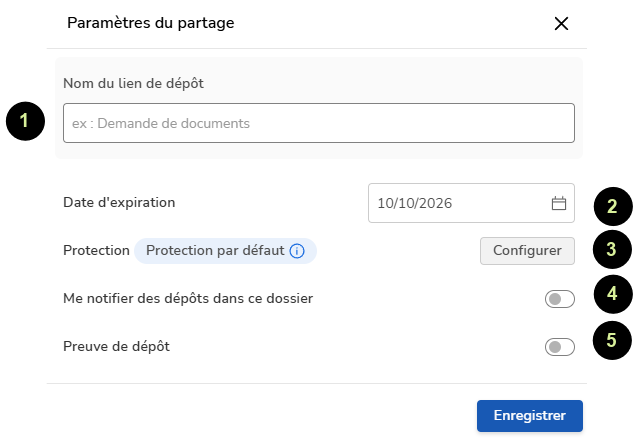Open protection settings with Configurer
Image resolution: width=638 pixels, height=445 pixels.
[527, 251]
